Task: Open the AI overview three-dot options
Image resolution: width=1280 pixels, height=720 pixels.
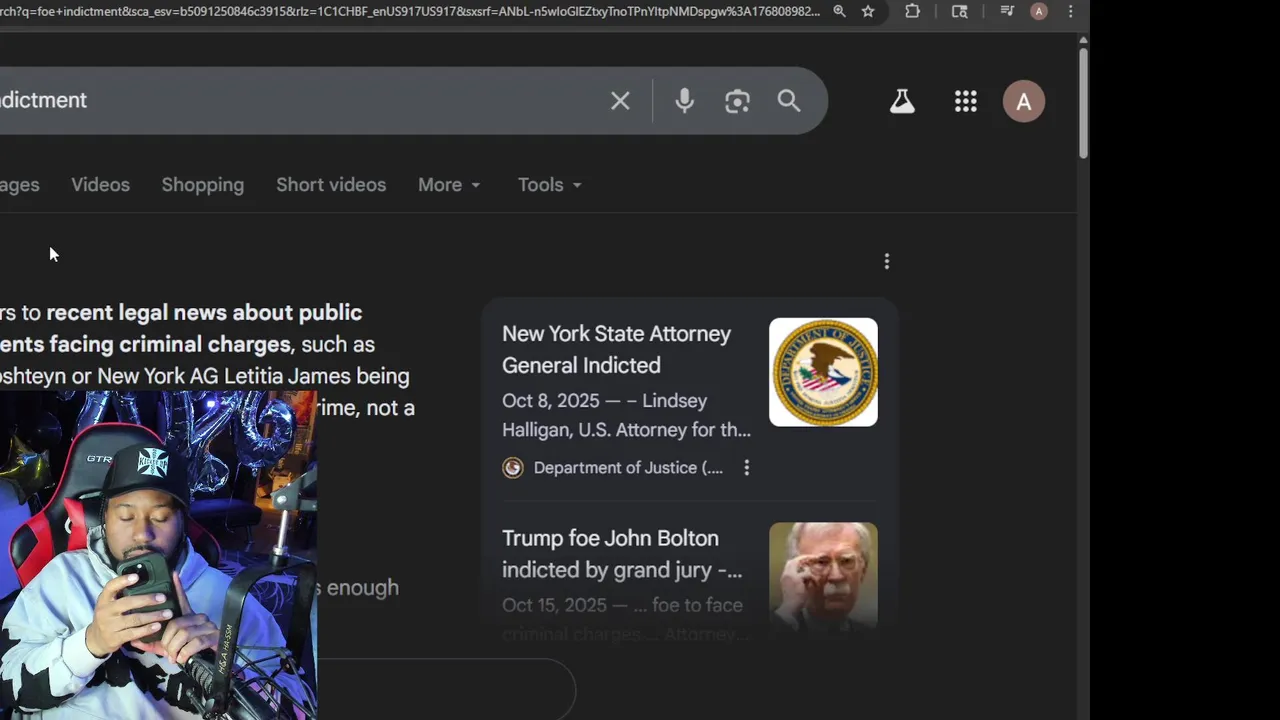Action: pyautogui.click(x=886, y=261)
